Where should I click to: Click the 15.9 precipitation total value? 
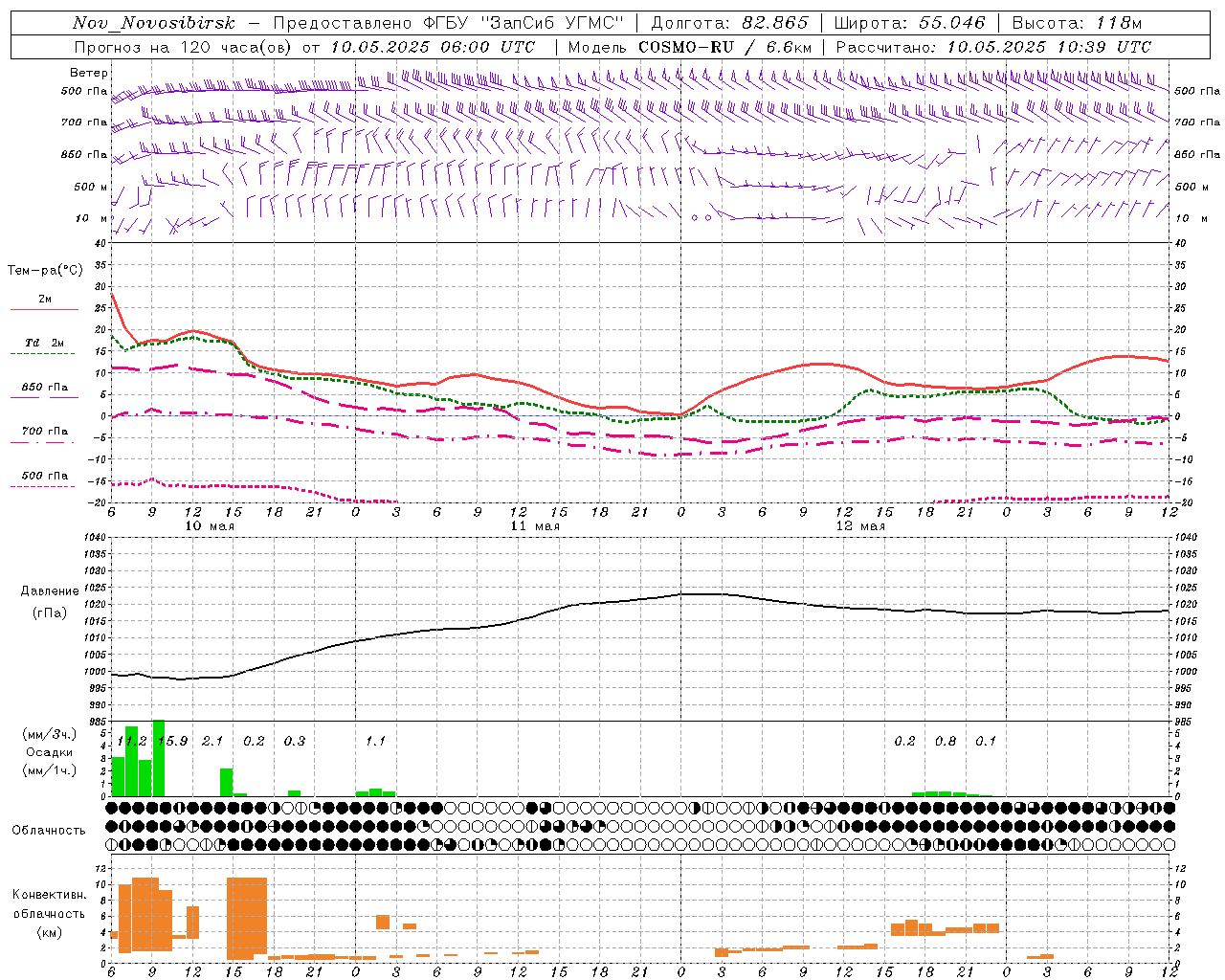click(173, 741)
